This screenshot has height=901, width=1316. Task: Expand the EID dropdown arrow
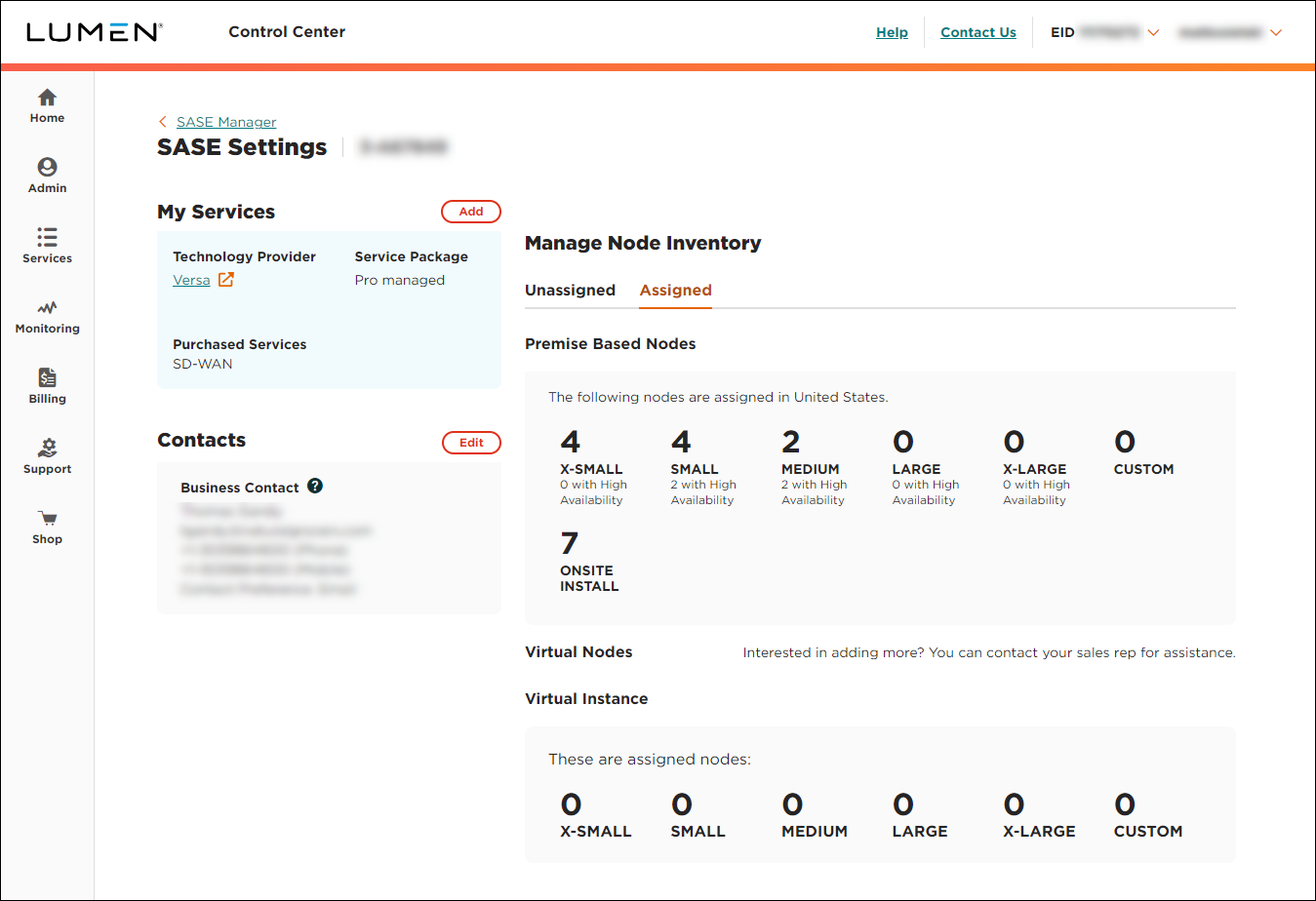coord(1153,33)
